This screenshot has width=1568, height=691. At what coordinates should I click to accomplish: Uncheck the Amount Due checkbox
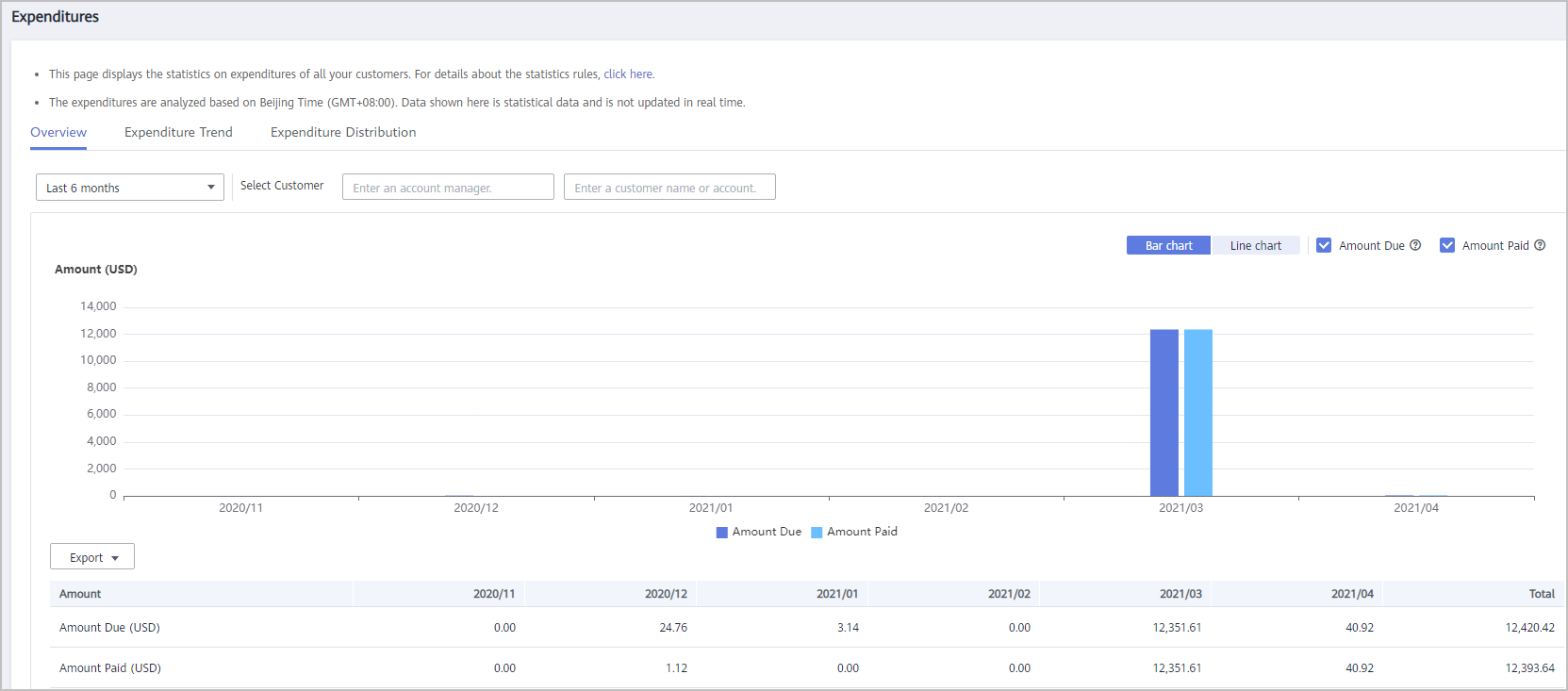(1324, 245)
